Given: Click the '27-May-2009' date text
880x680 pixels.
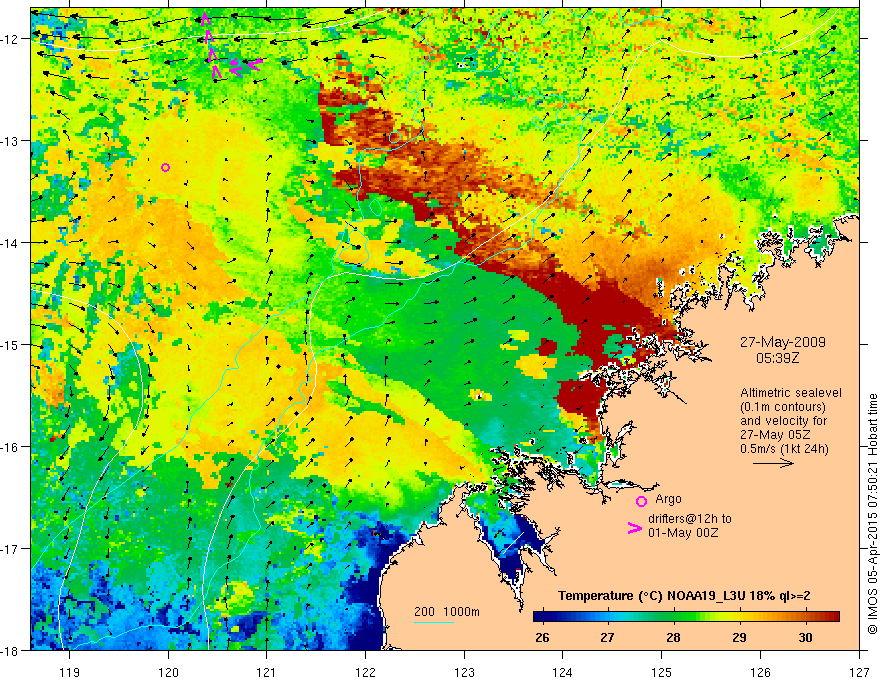Looking at the screenshot, I should pos(783,342).
